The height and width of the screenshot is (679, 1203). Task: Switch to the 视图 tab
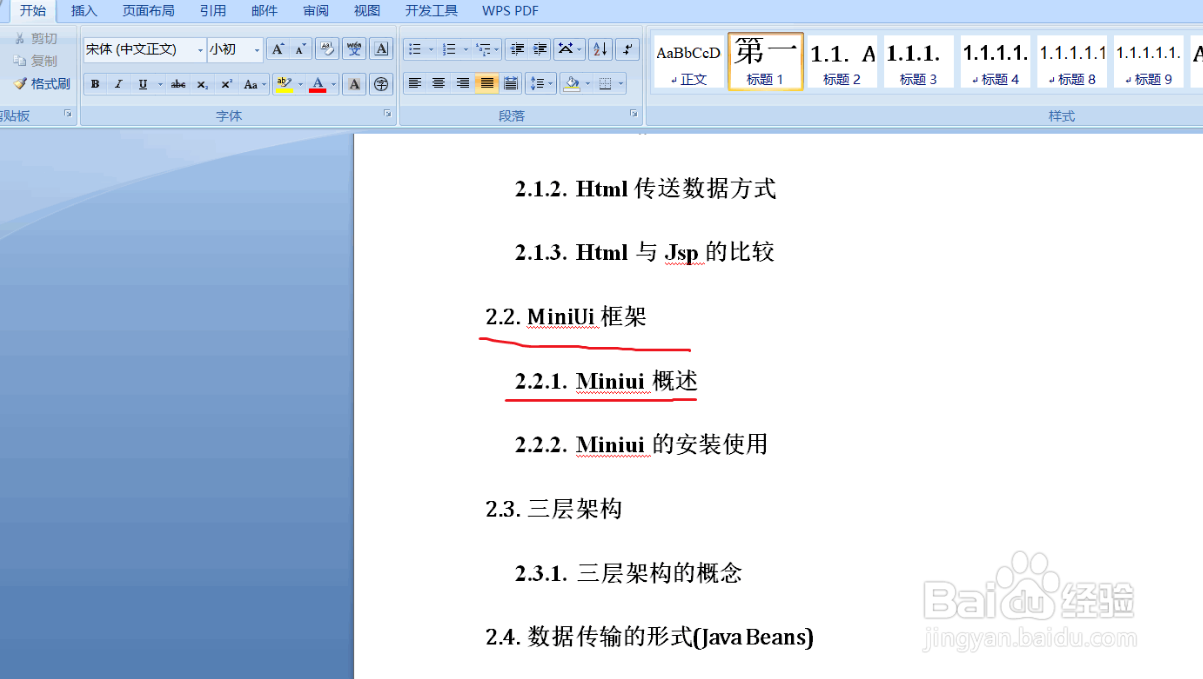(x=367, y=11)
